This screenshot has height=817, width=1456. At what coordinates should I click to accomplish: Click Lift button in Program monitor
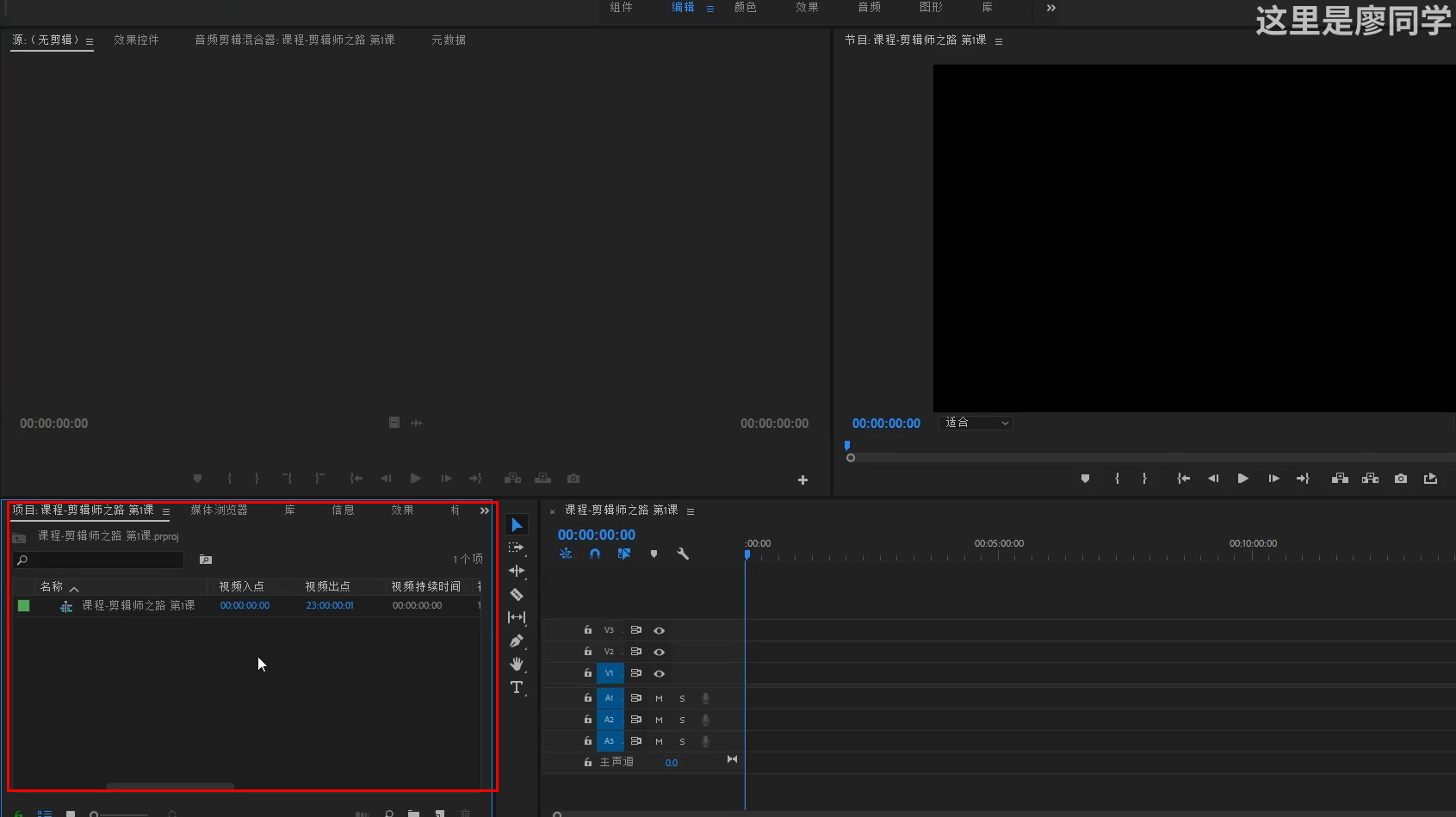[x=1340, y=479]
